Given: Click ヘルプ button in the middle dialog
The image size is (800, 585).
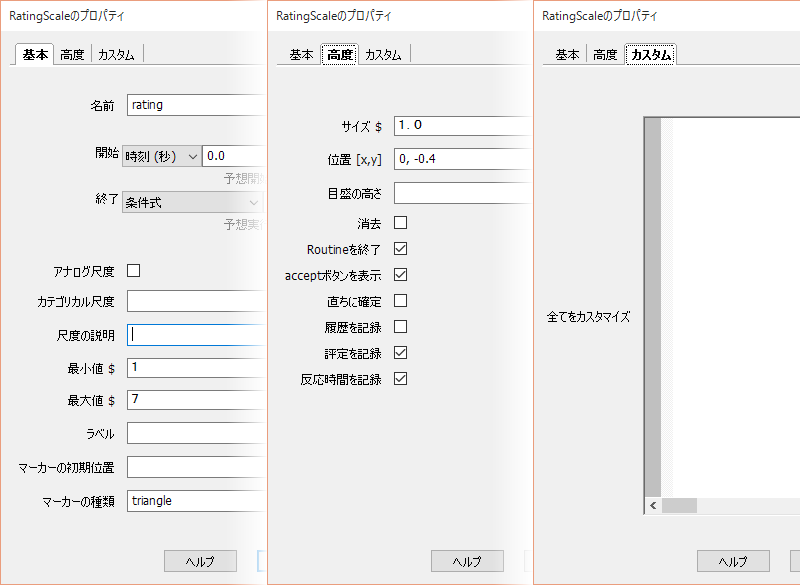Looking at the screenshot, I should [467, 561].
